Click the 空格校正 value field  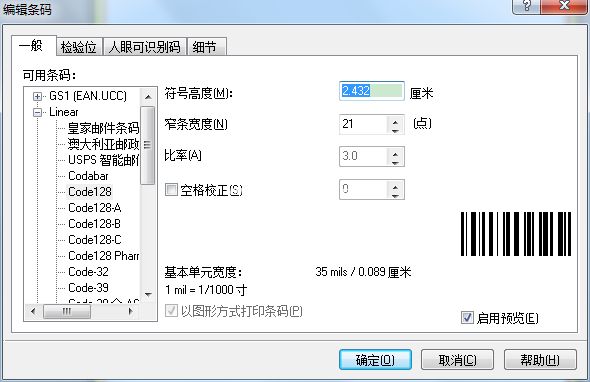363,189
